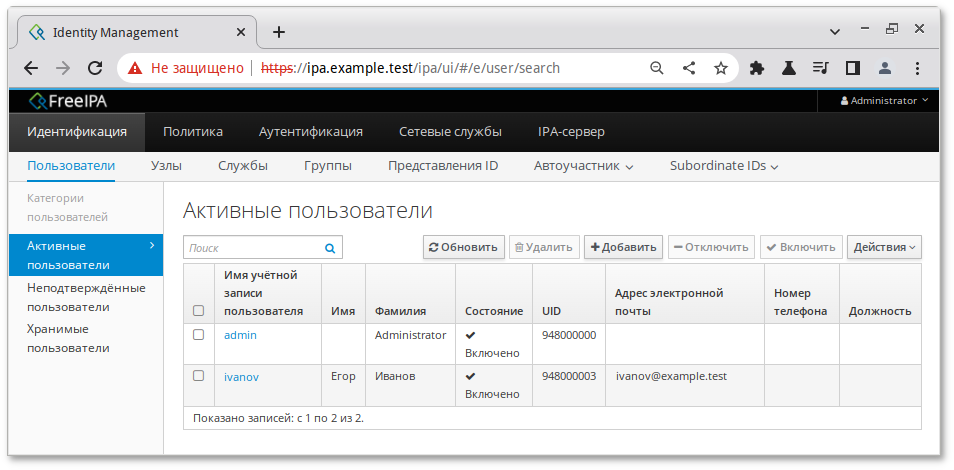Image resolution: width=954 pixels, height=470 pixels.
Task: Toggle the select-all checkbox in table header
Action: [x=198, y=311]
